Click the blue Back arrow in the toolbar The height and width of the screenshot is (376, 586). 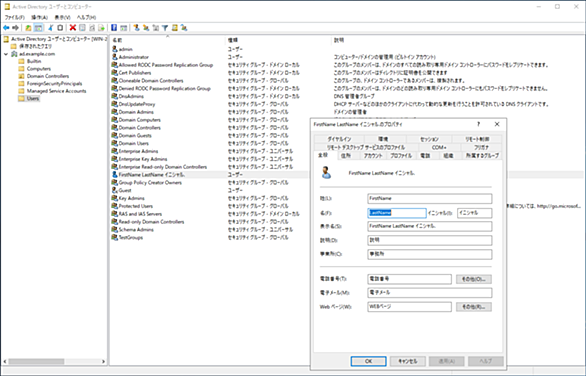pos(6,28)
